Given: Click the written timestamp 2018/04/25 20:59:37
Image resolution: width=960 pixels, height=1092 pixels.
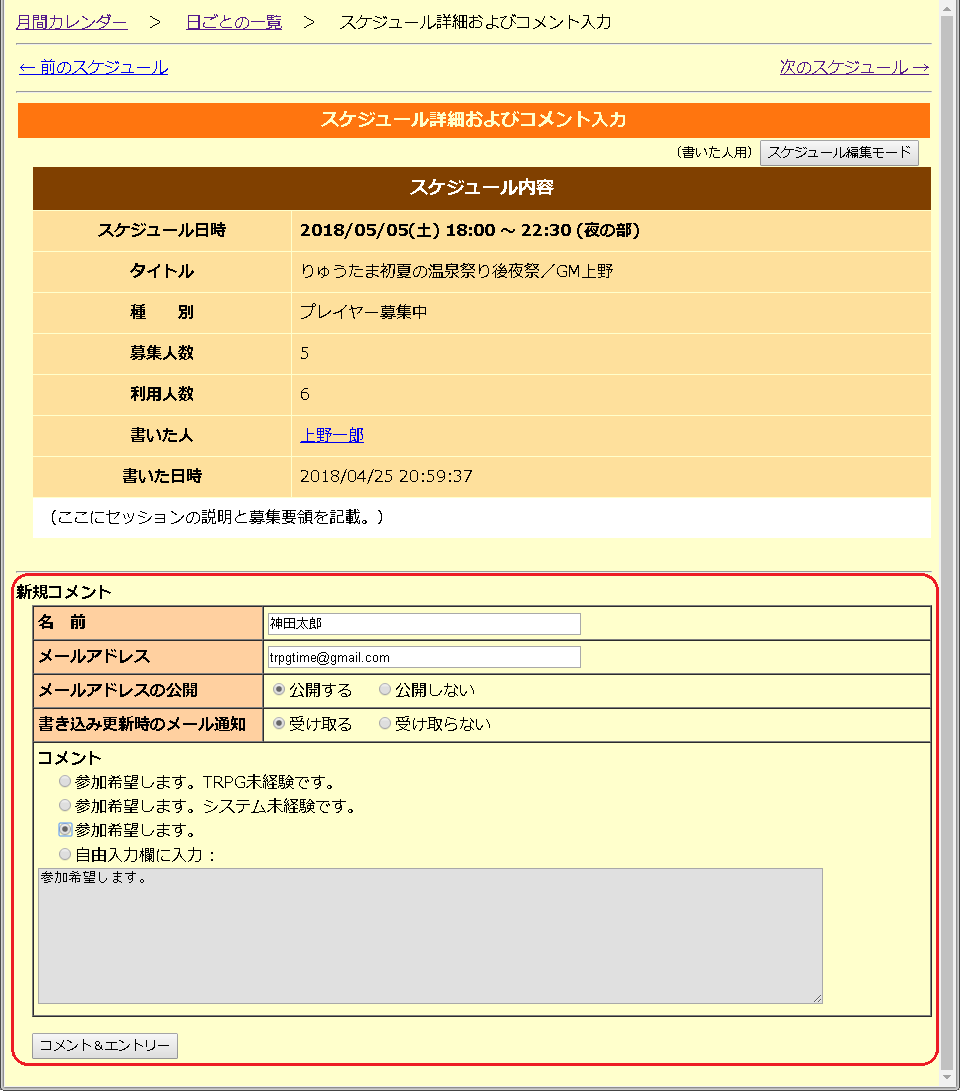Looking at the screenshot, I should click(386, 476).
